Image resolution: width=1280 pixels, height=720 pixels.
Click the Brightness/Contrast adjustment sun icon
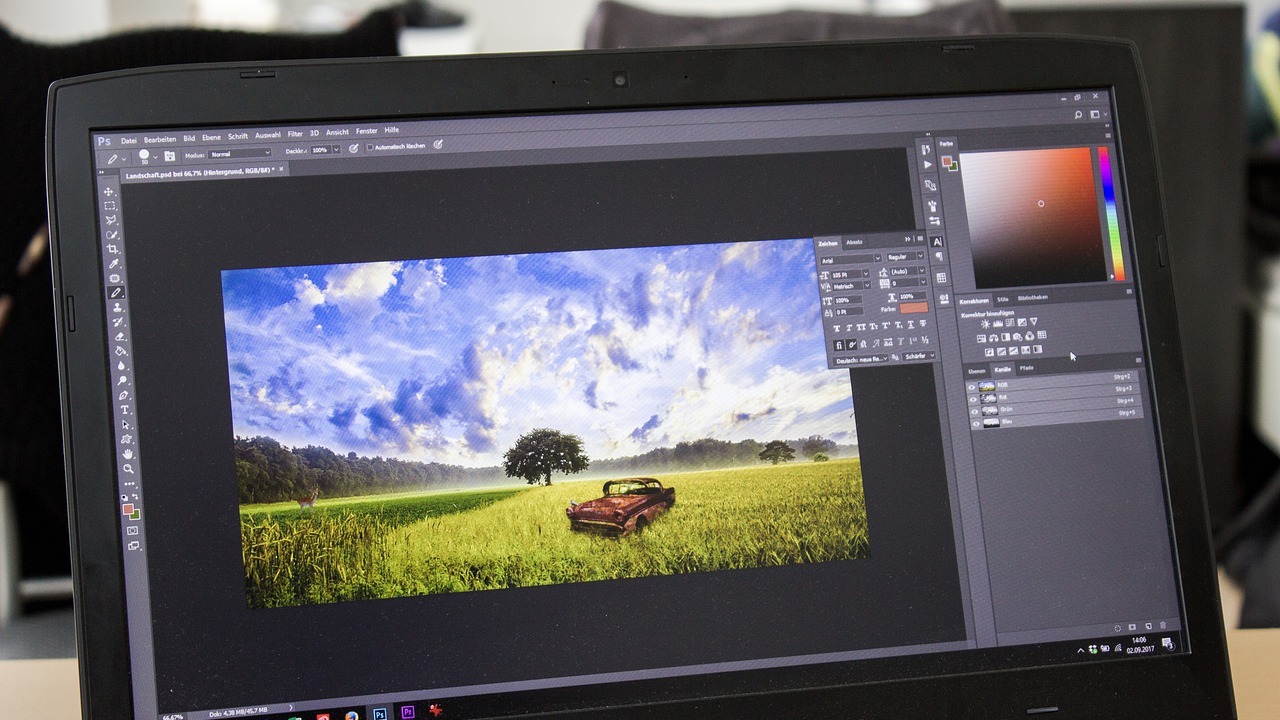point(985,324)
